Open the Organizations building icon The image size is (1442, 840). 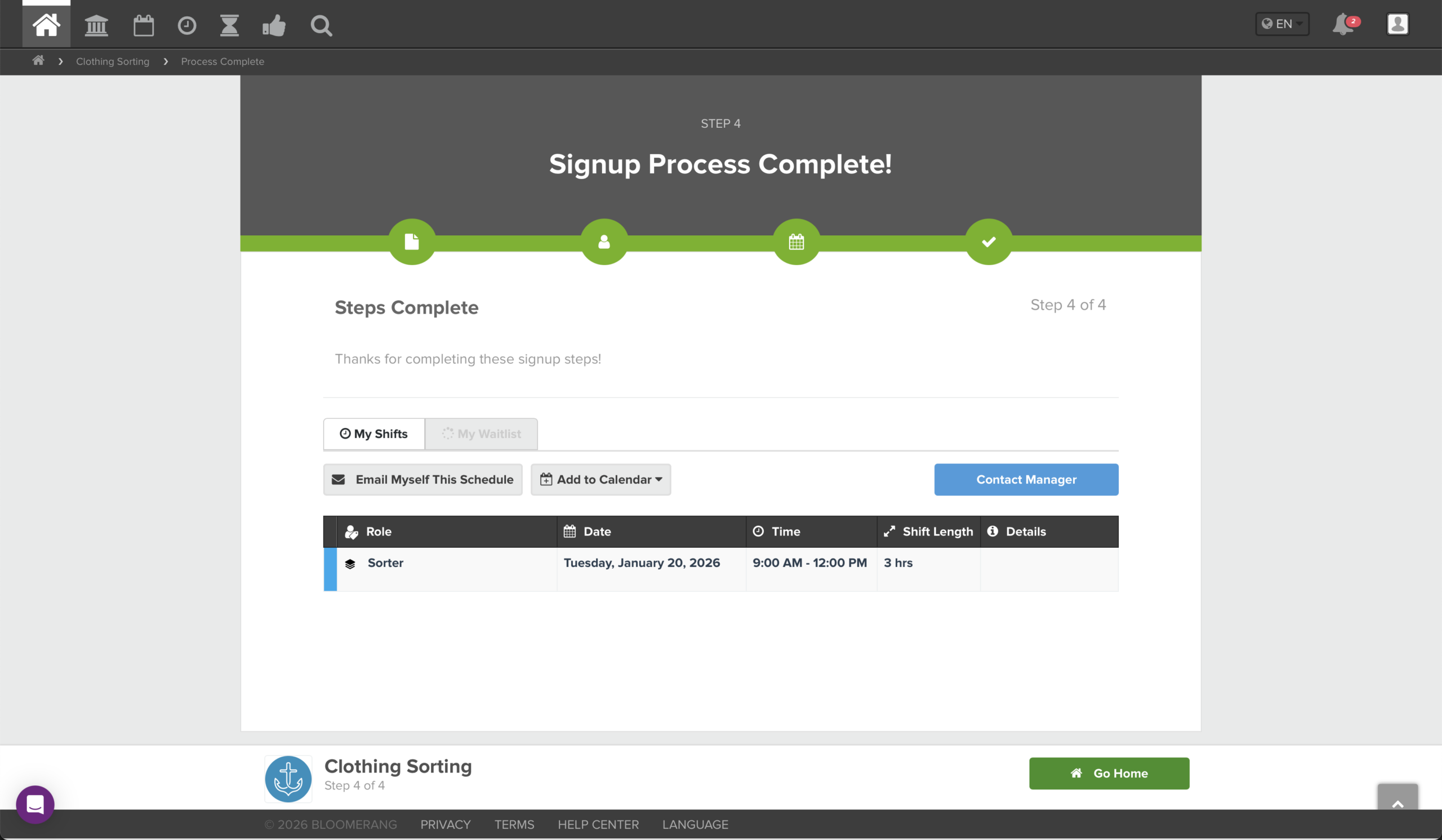[96, 25]
